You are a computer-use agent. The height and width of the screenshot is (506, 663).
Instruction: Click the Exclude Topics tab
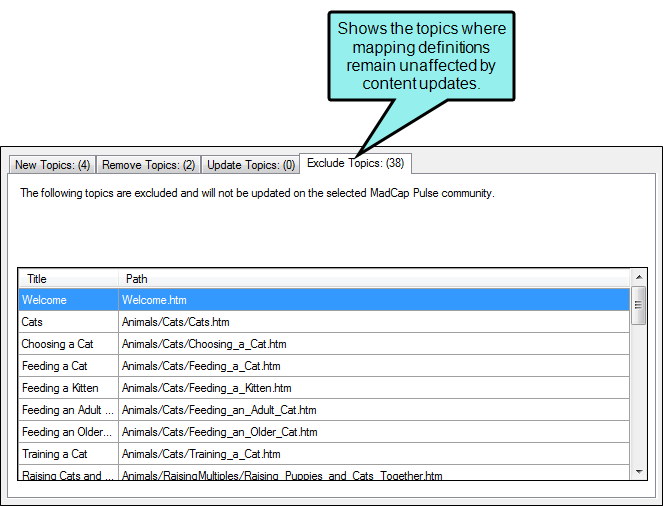355,162
